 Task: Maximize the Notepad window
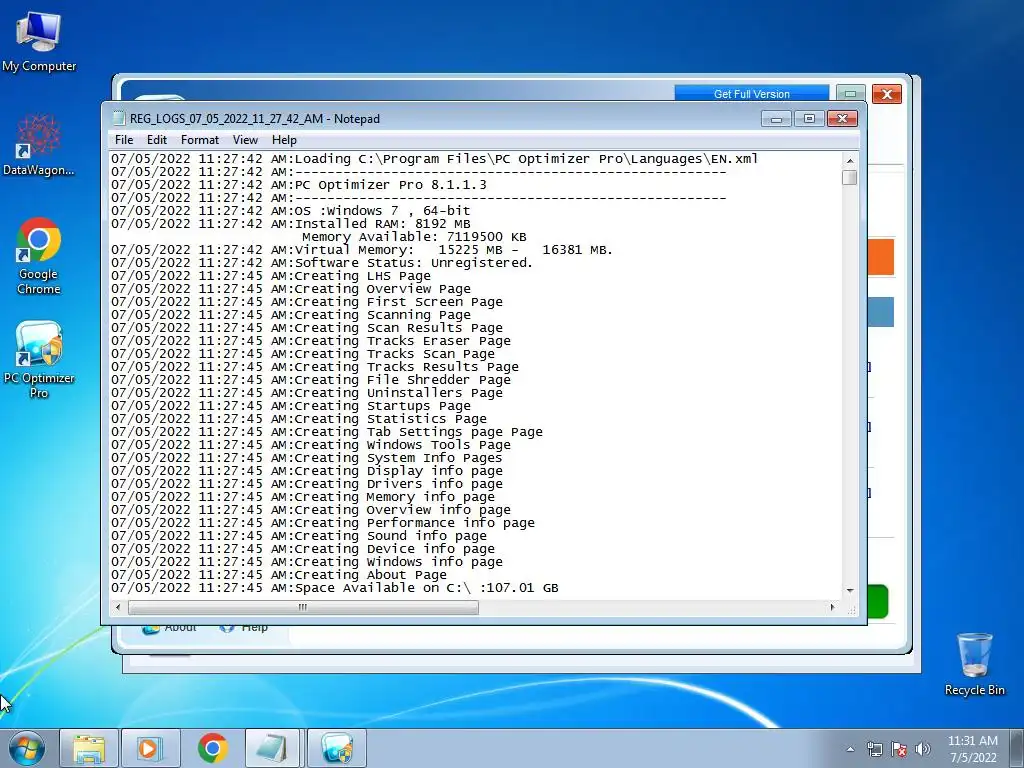809,119
